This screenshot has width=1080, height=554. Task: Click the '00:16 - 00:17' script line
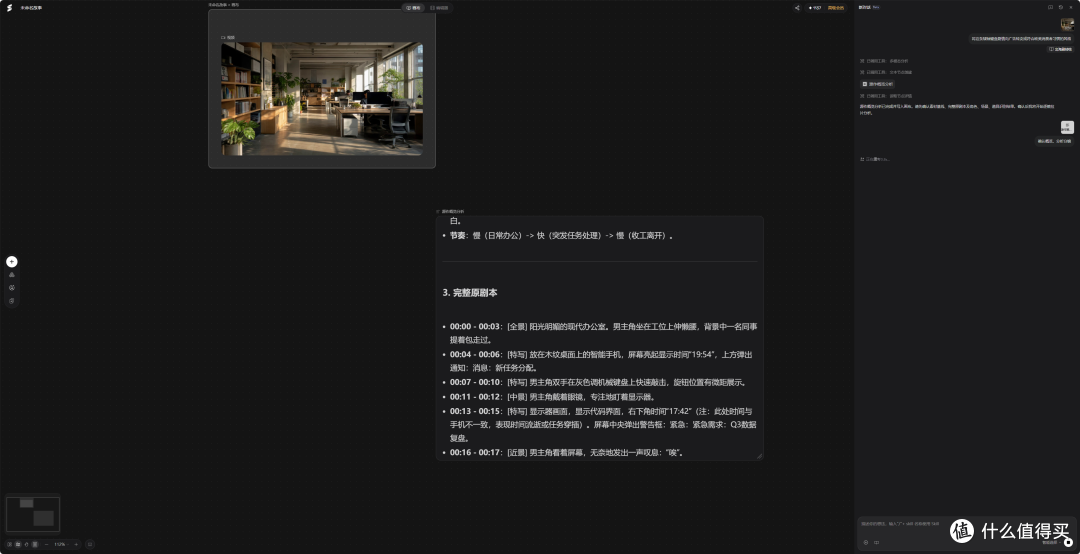(x=566, y=453)
